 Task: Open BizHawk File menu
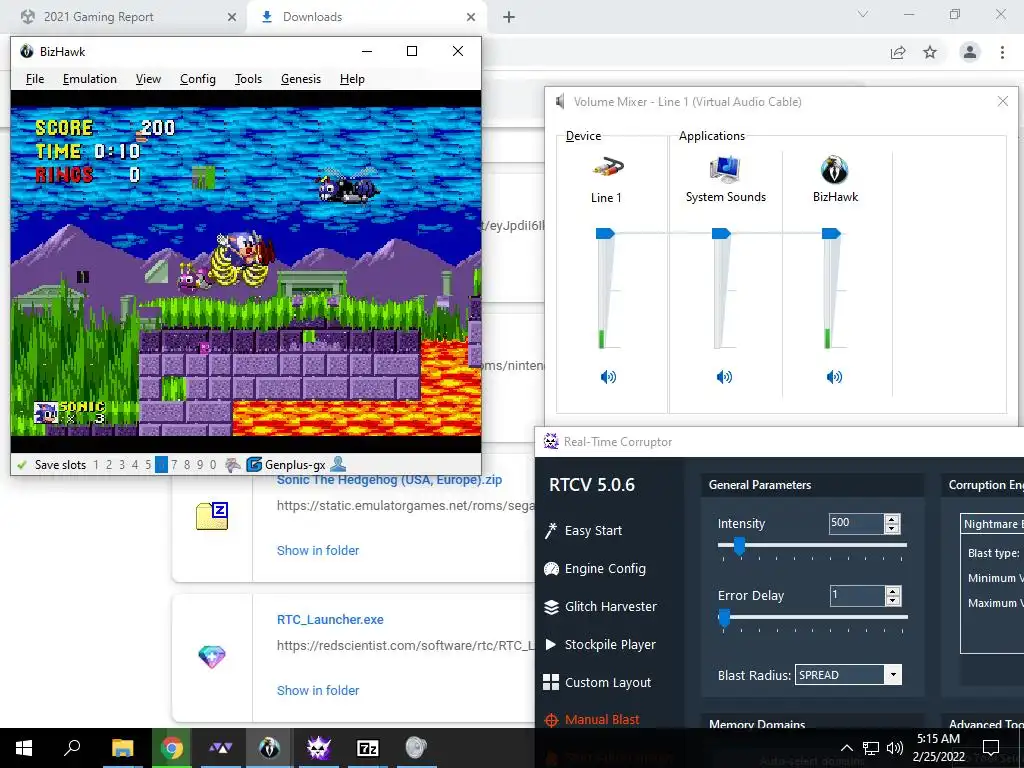pyautogui.click(x=35, y=79)
